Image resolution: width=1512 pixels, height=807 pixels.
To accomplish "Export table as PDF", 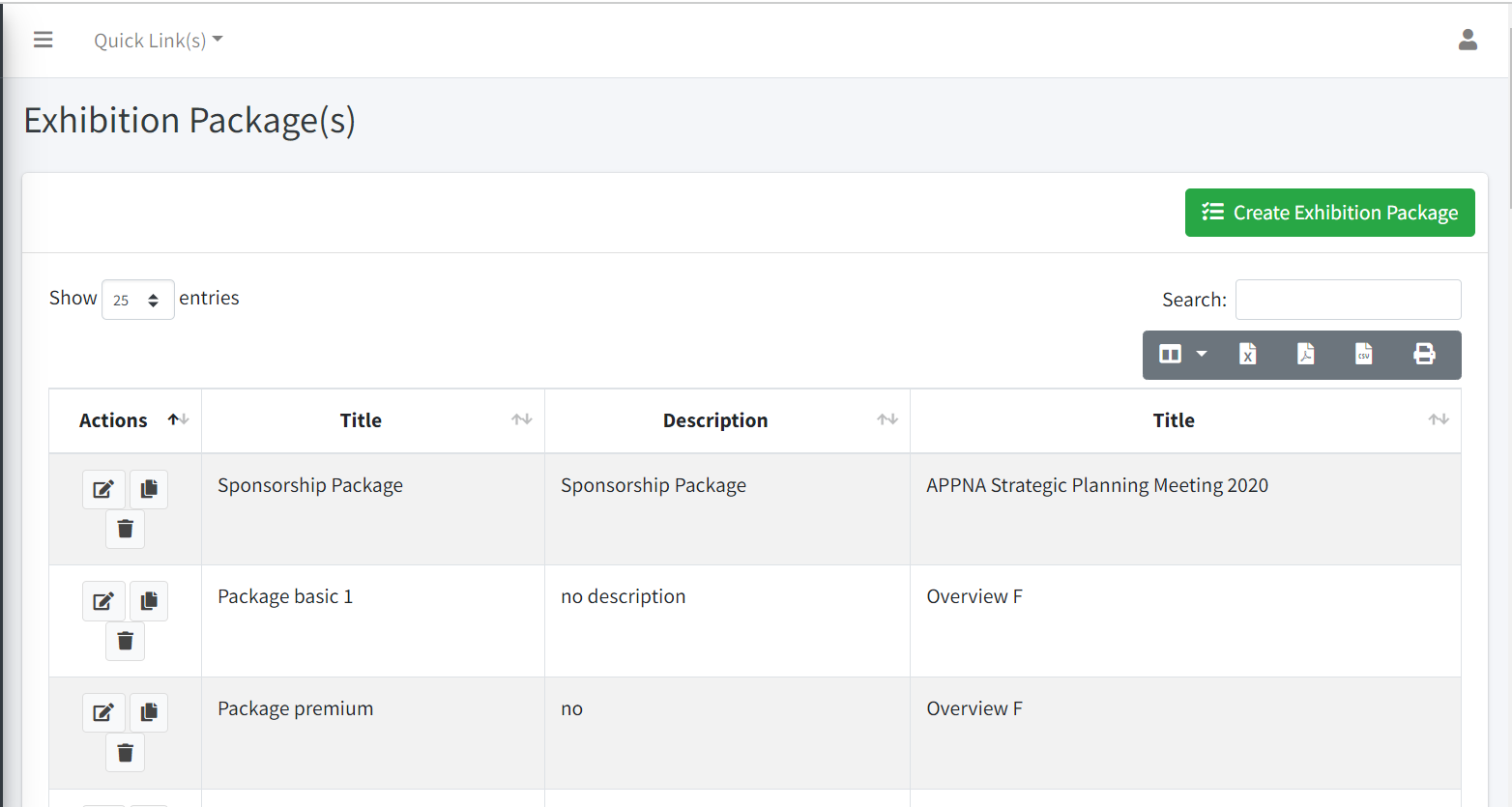I will [1305, 355].
